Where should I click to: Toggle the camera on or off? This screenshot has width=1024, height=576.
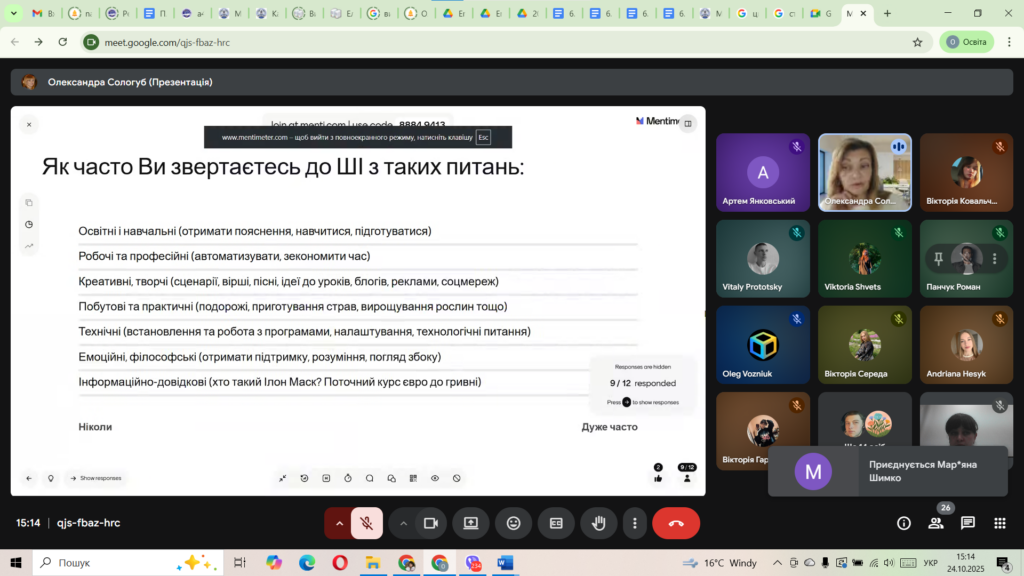point(431,523)
